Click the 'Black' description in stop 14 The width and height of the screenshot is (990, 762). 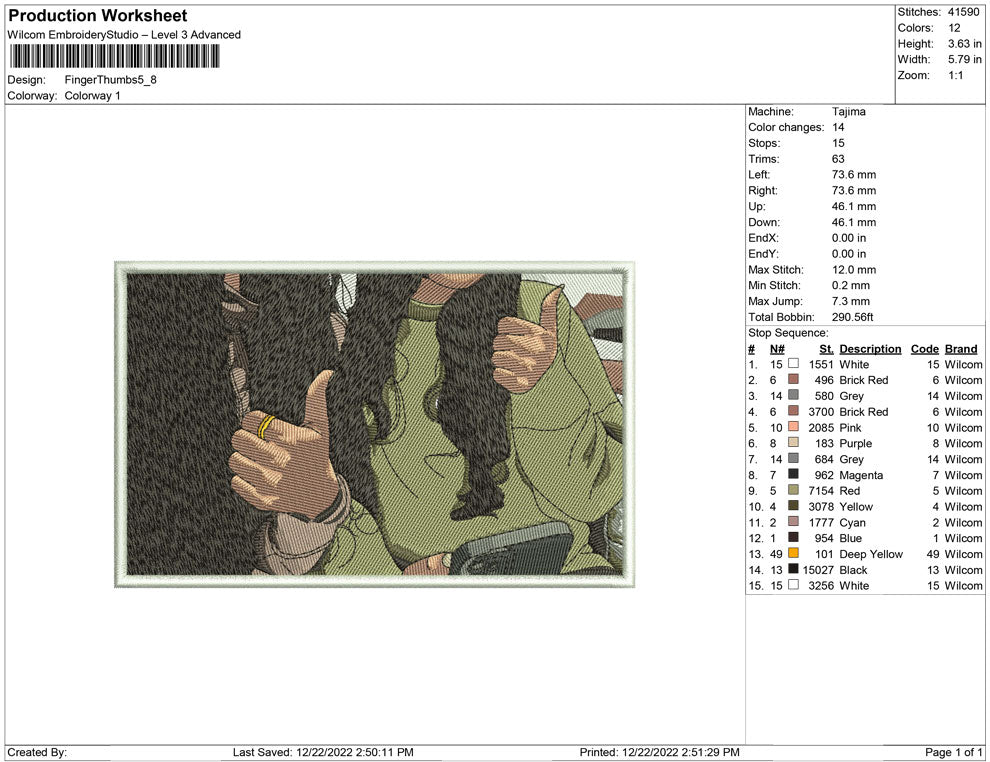pyautogui.click(x=853, y=569)
